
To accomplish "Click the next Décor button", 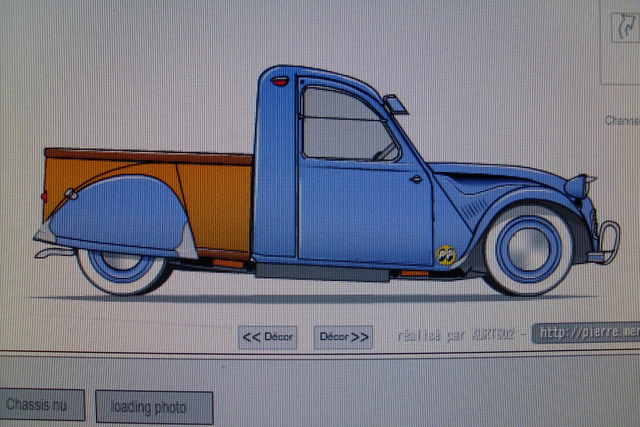I will pos(343,338).
